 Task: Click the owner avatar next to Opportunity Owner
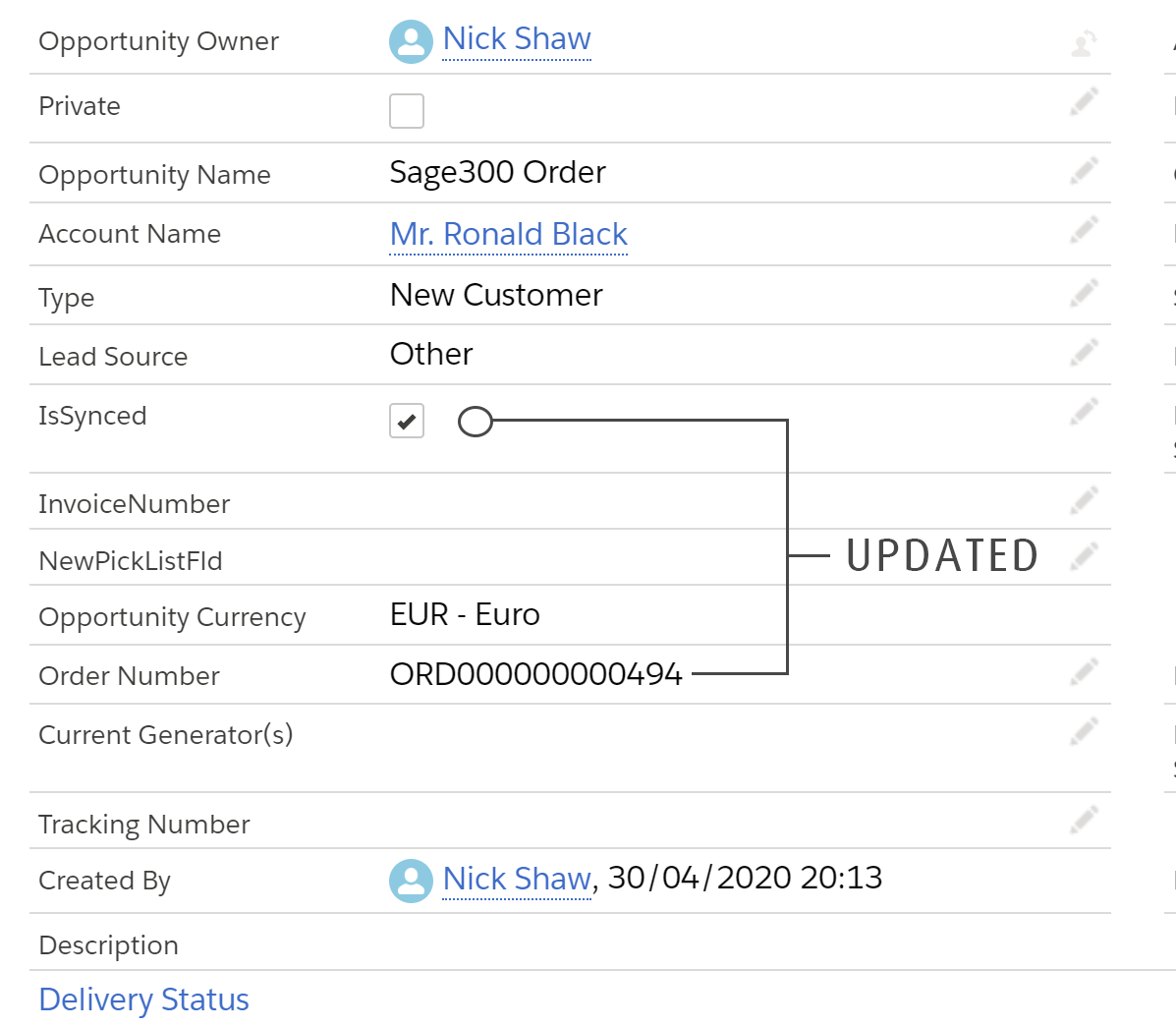[411, 42]
